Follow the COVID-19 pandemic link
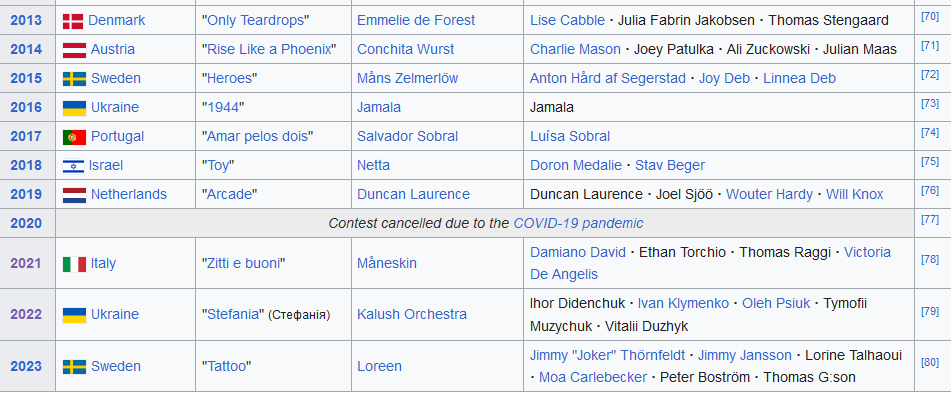Image resolution: width=951 pixels, height=396 pixels. pyautogui.click(x=578, y=223)
